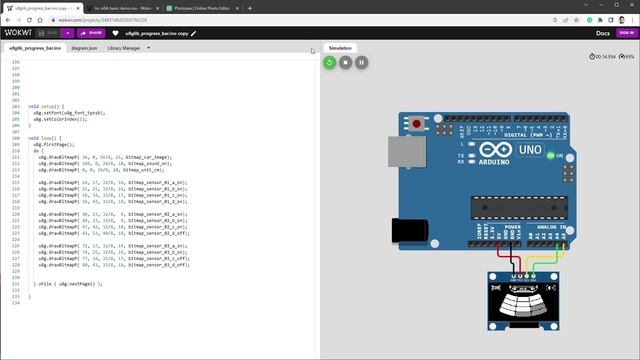Image resolution: width=640 pixels, height=360 pixels.
Task: Open a new browser tab
Action: (250, 8)
